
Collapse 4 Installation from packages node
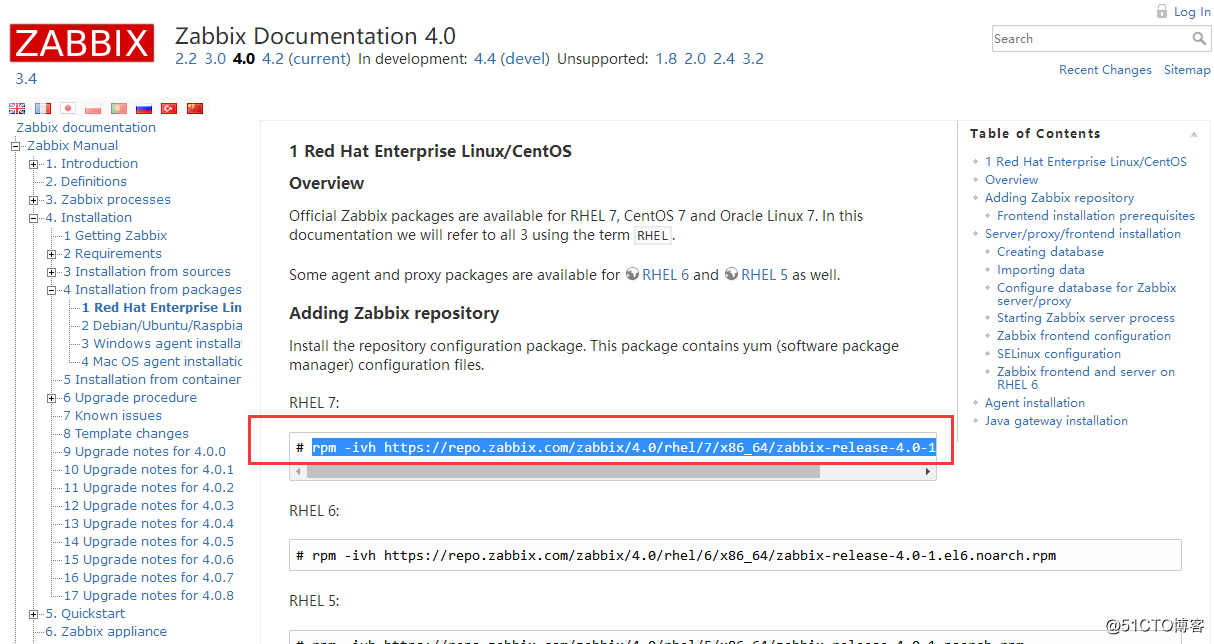pyautogui.click(x=52, y=290)
